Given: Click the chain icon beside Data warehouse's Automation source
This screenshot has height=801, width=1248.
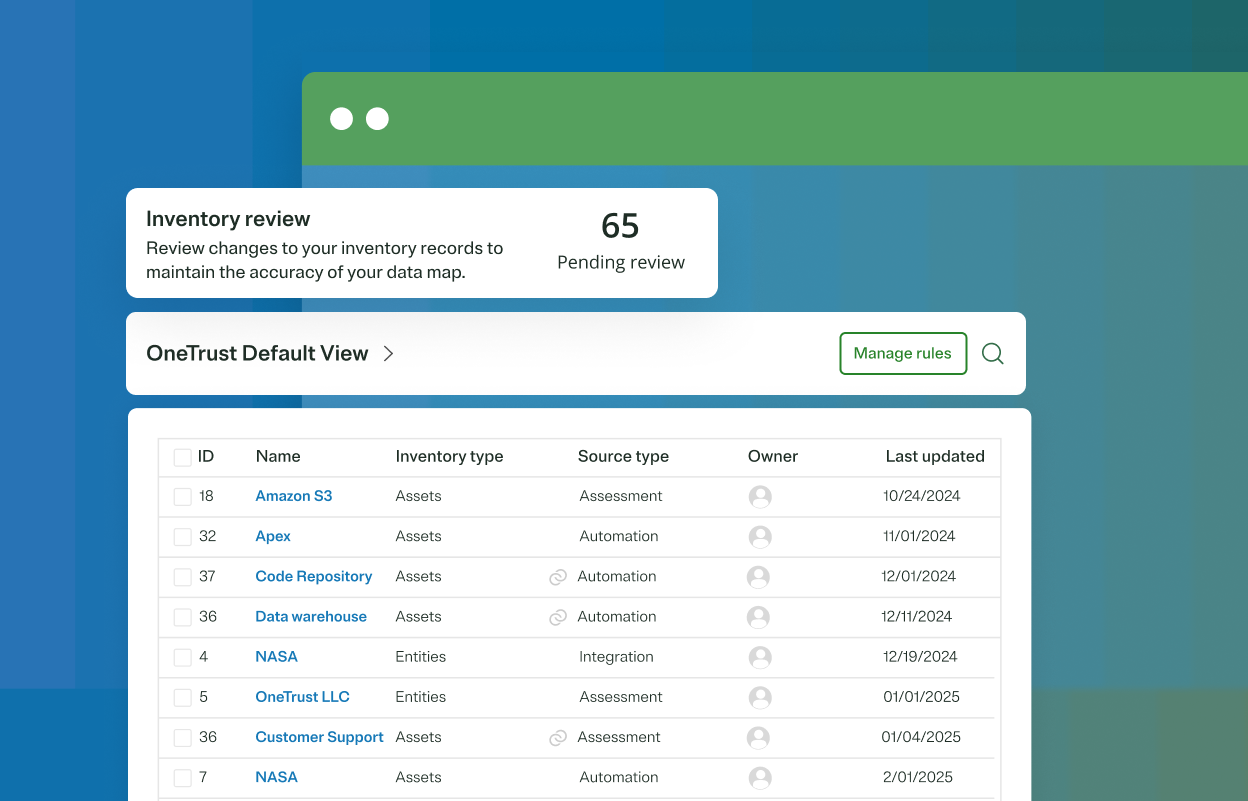Looking at the screenshot, I should pyautogui.click(x=557, y=617).
